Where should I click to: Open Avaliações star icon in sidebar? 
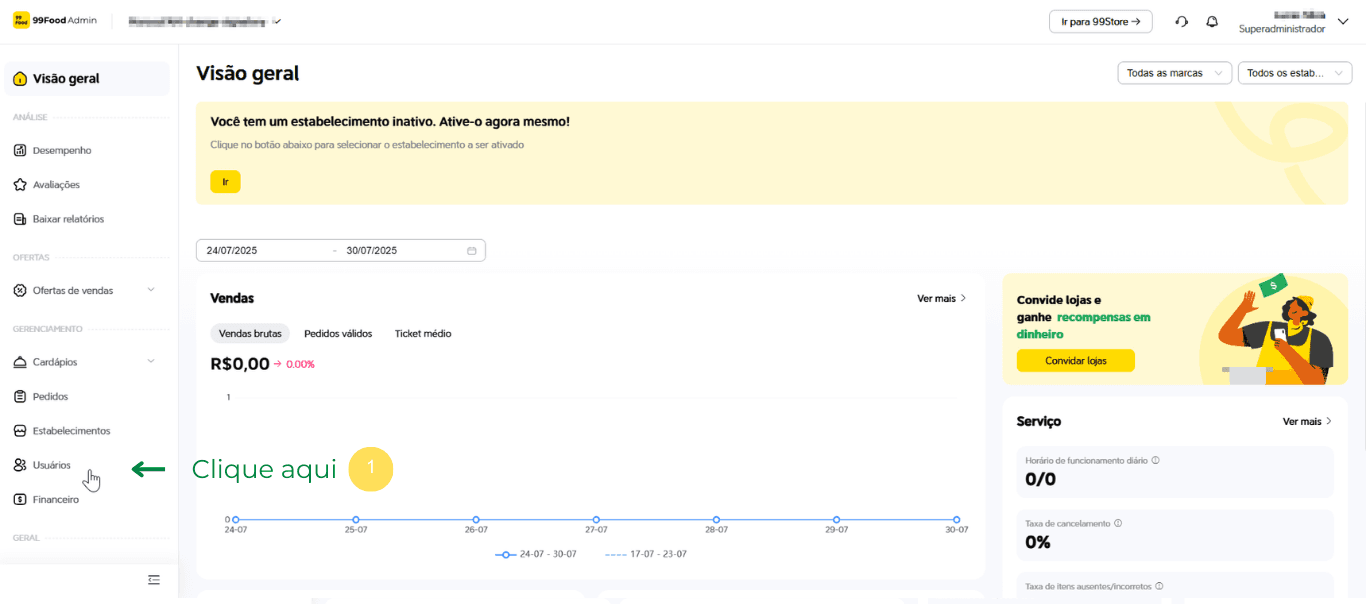[20, 185]
